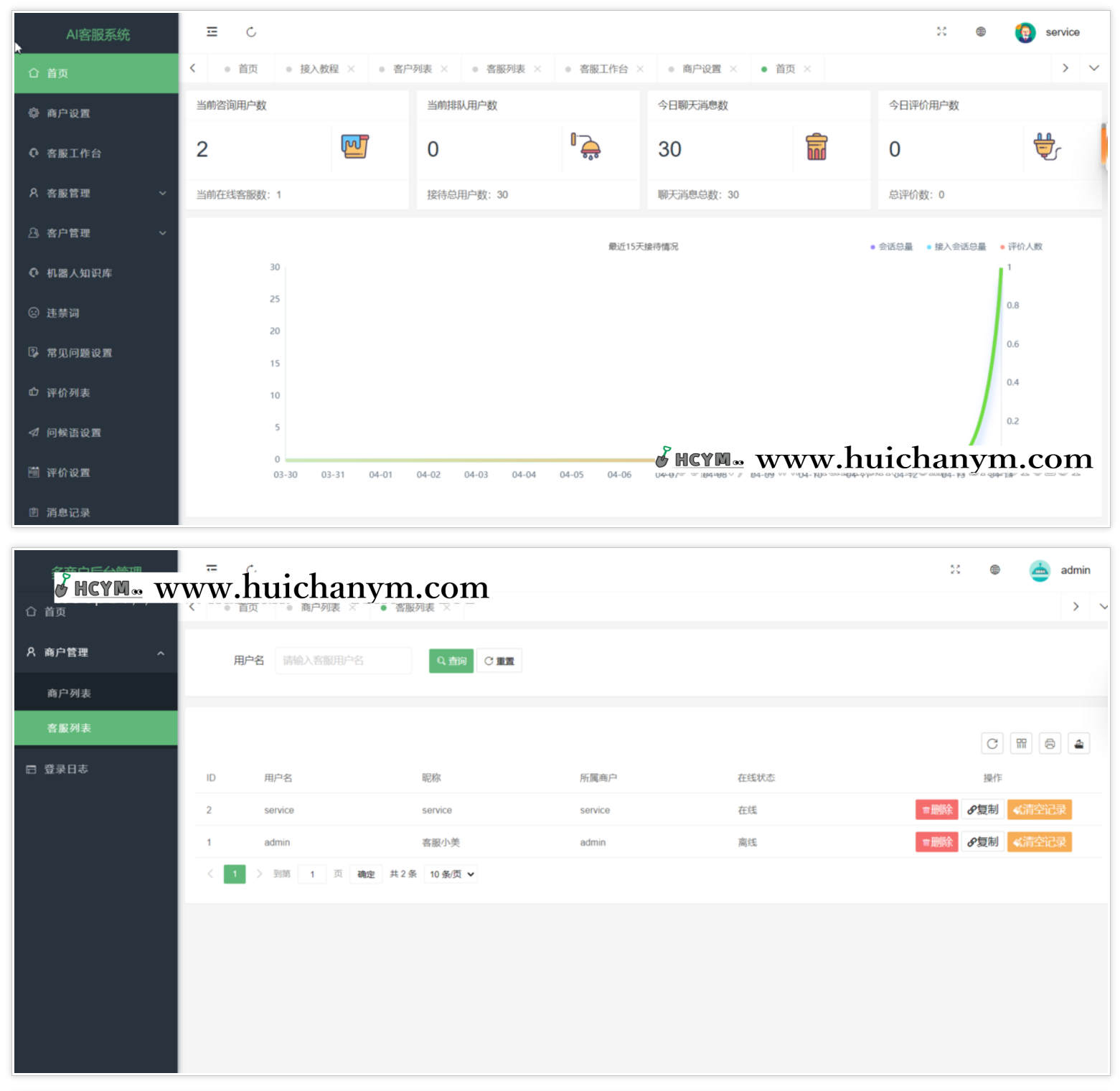This screenshot has width=1120, height=1091.
Task: Expand the 客服管理 sidebar menu
Action: (x=96, y=193)
